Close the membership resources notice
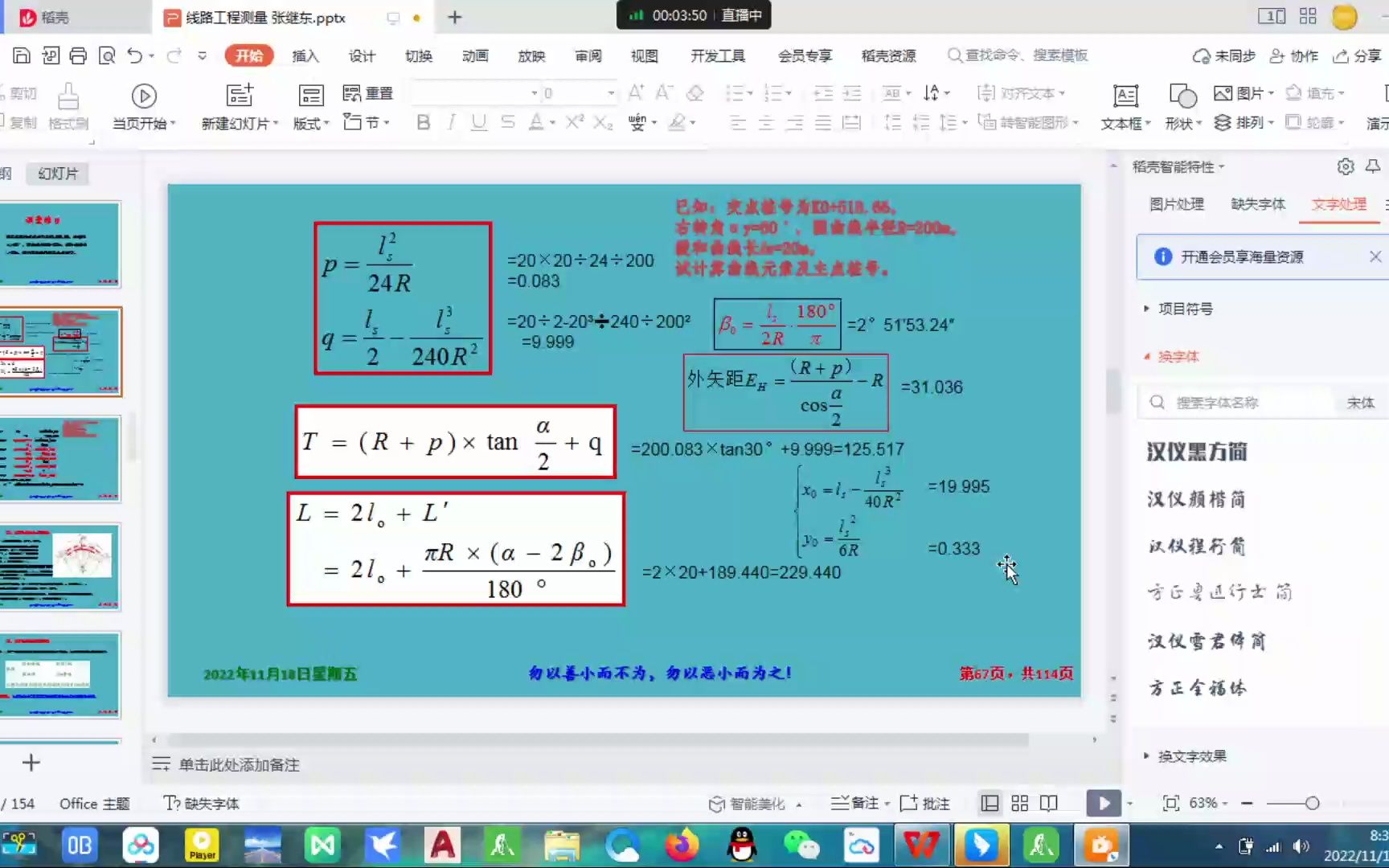This screenshot has height=868, width=1389. tap(1375, 256)
